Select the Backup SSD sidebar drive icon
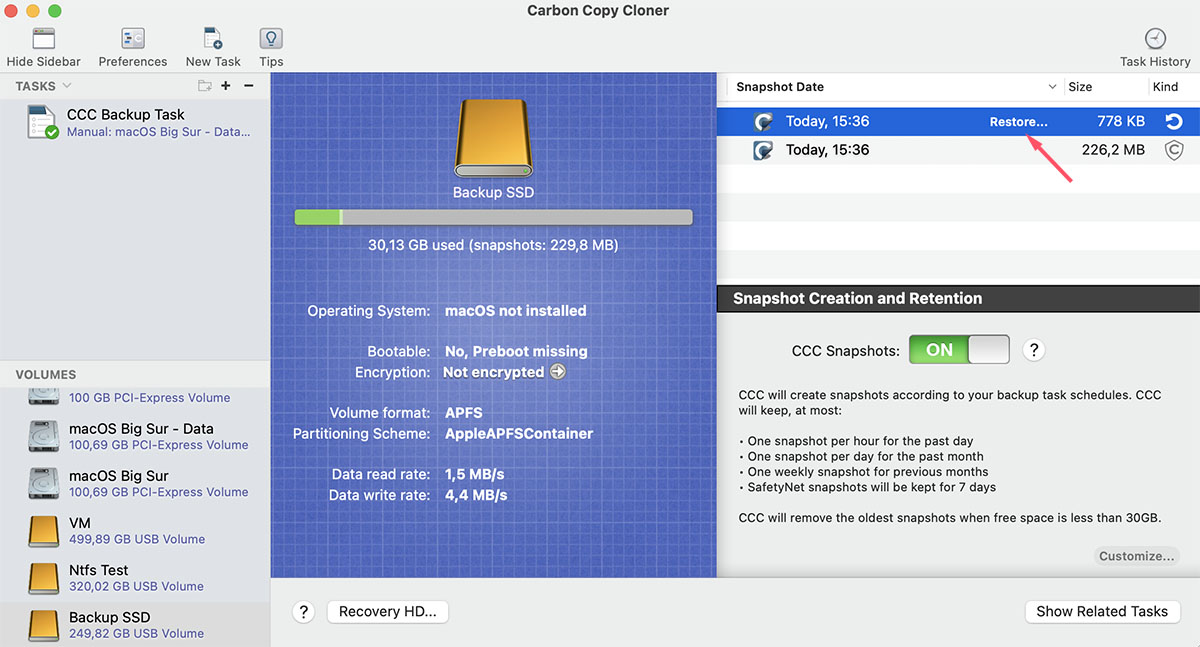Viewport: 1200px width, 647px height. 44,624
